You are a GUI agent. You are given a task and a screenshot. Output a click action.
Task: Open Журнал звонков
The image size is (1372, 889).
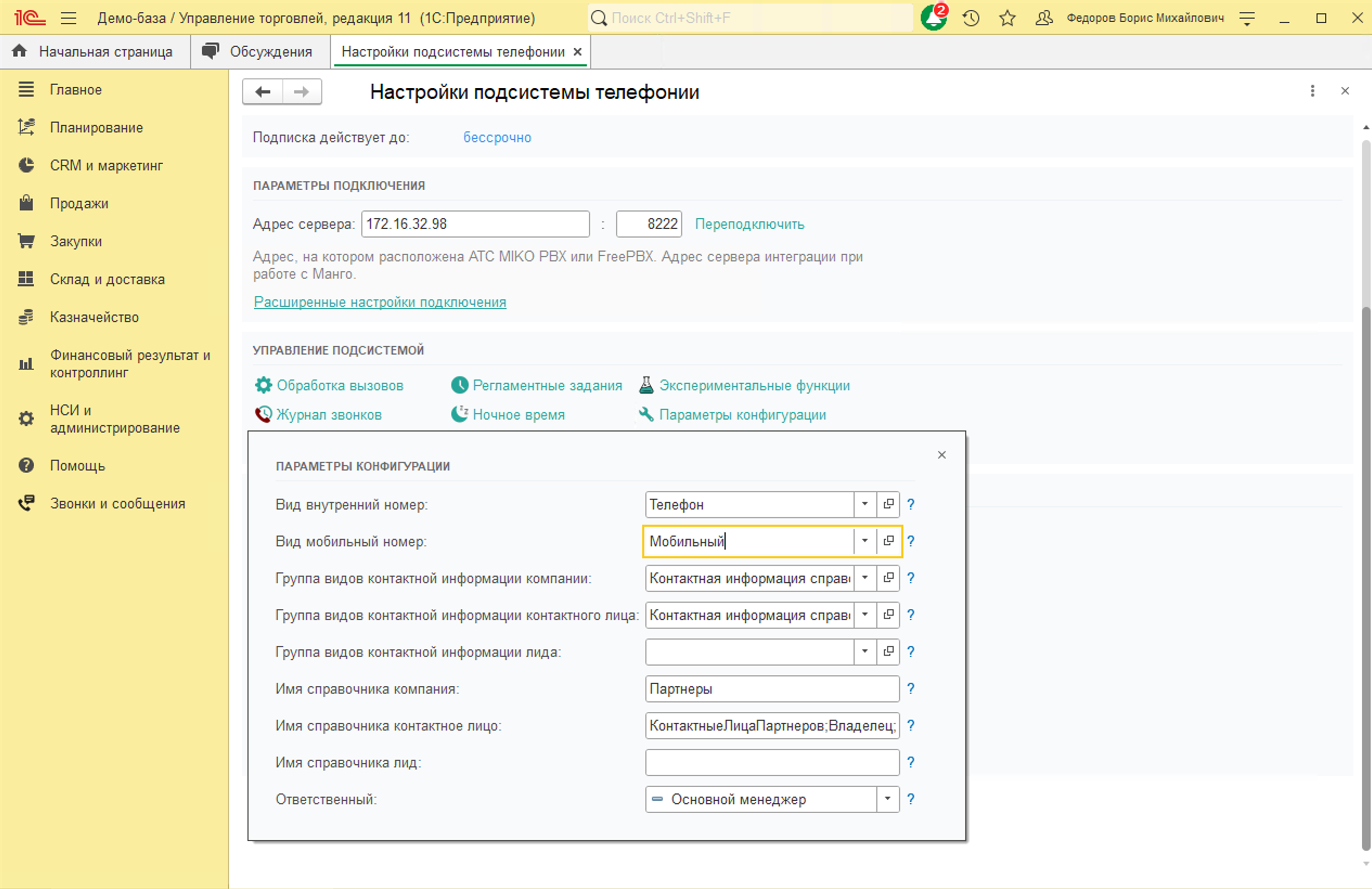point(318,414)
